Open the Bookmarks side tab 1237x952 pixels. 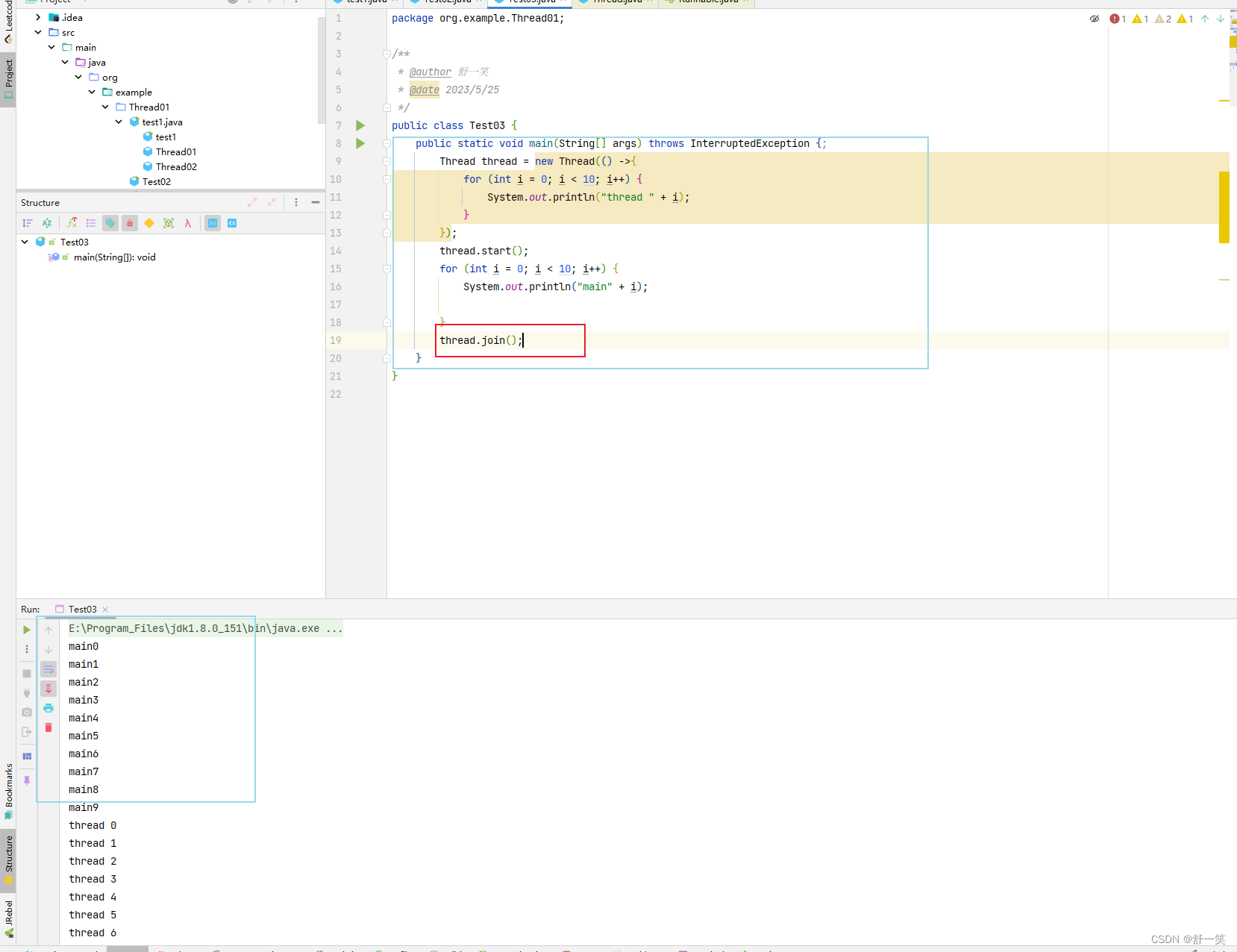pos(8,791)
